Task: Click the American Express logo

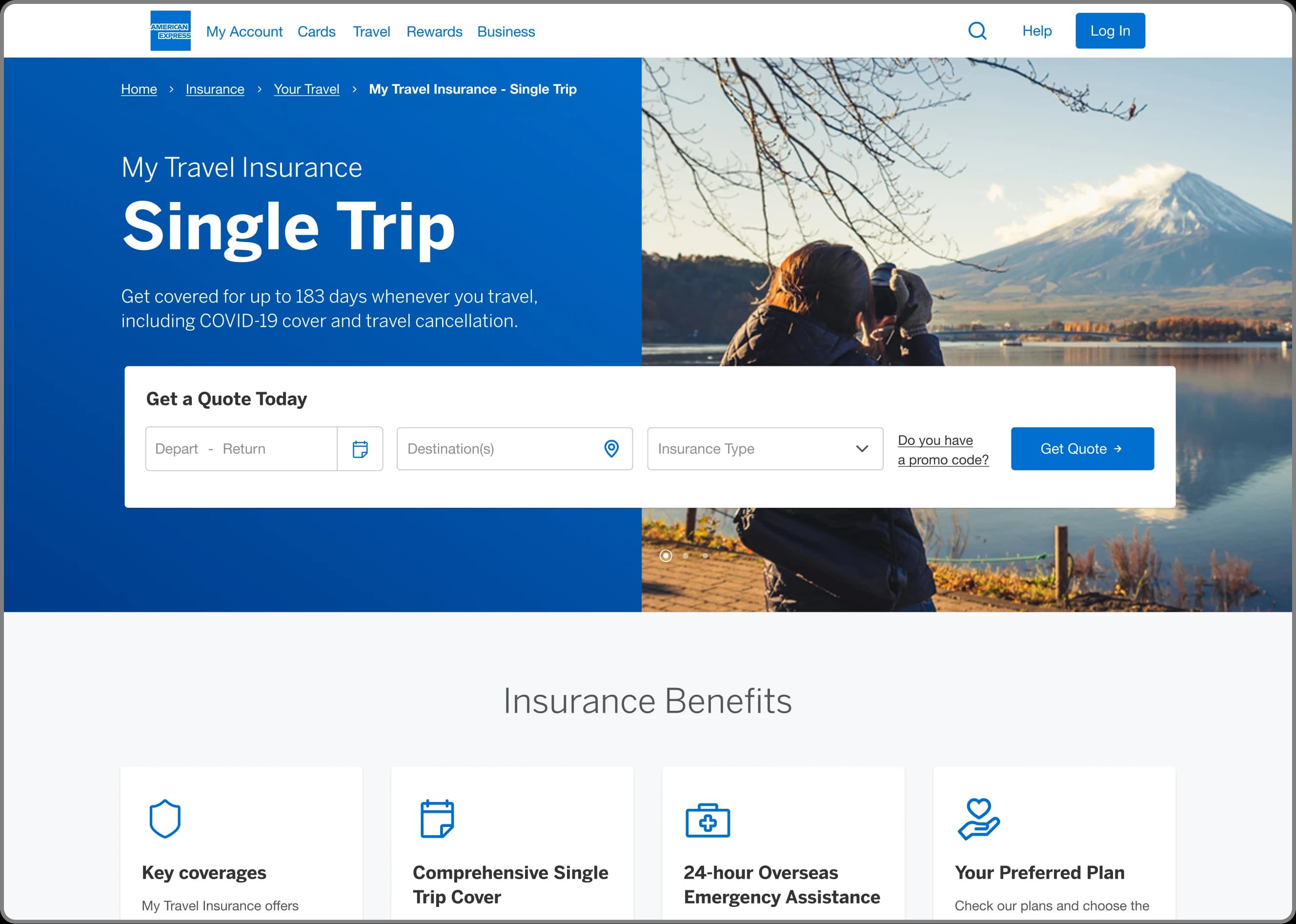Action: click(170, 31)
